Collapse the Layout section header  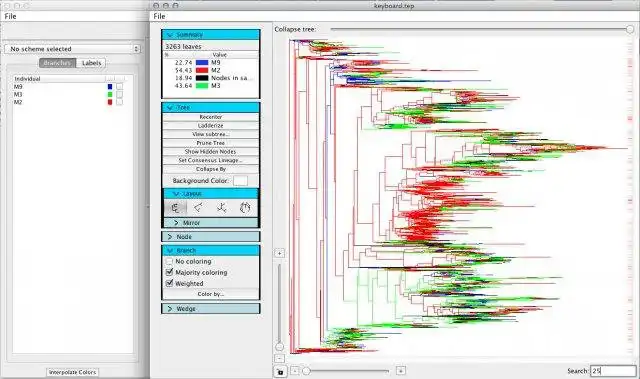[211, 193]
